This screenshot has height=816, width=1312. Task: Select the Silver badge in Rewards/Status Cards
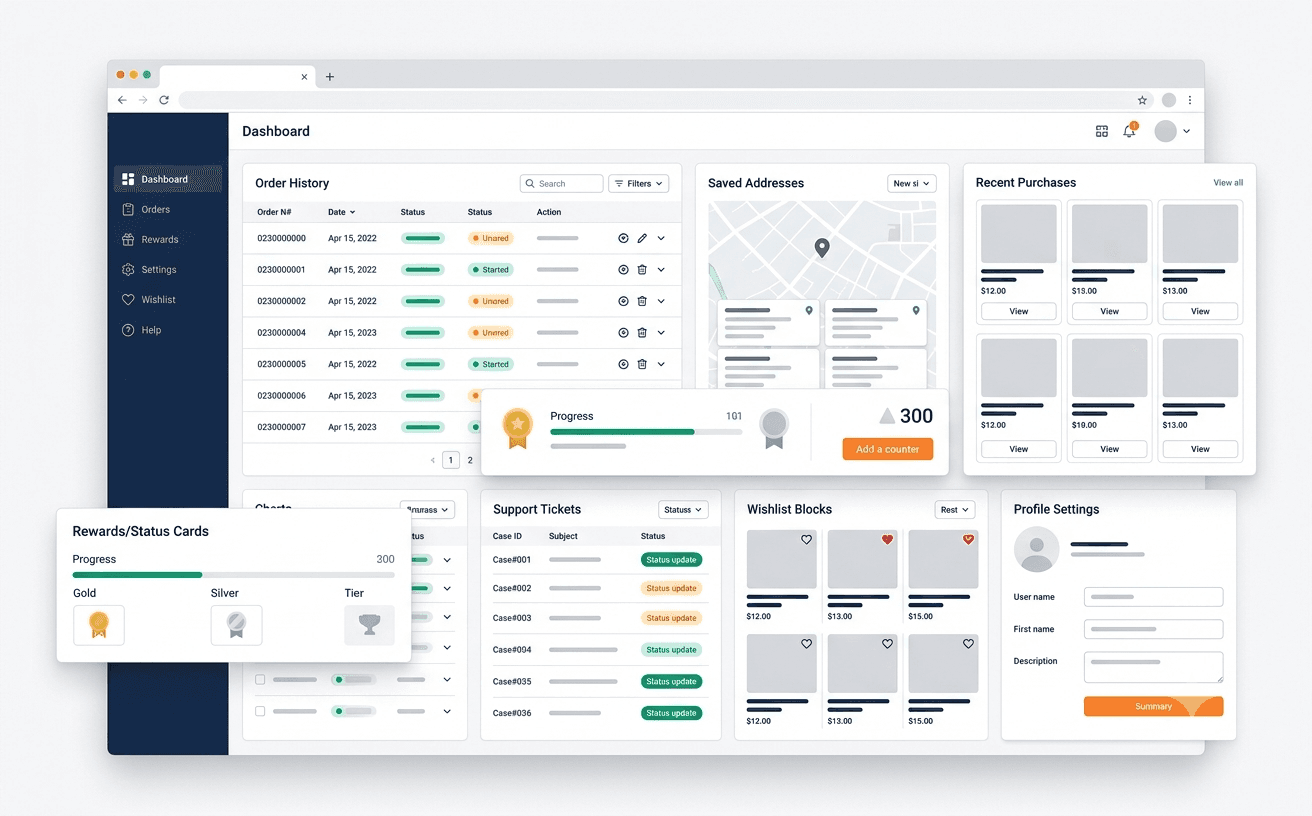click(236, 625)
